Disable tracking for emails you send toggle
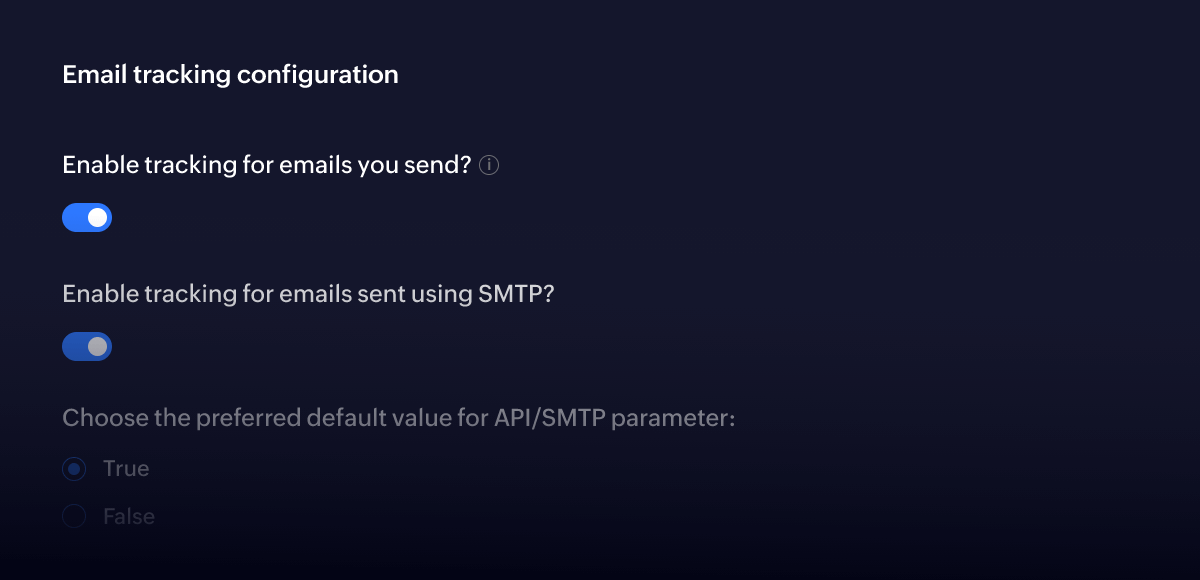The image size is (1200, 580). [x=87, y=218]
